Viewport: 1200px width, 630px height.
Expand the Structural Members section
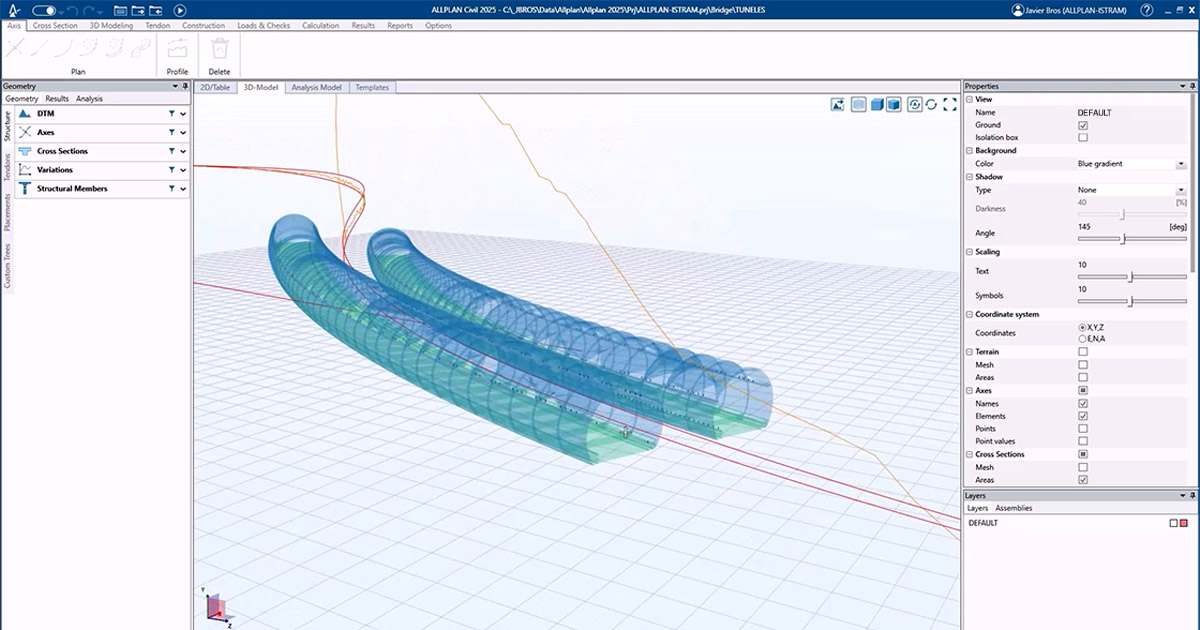coord(183,189)
